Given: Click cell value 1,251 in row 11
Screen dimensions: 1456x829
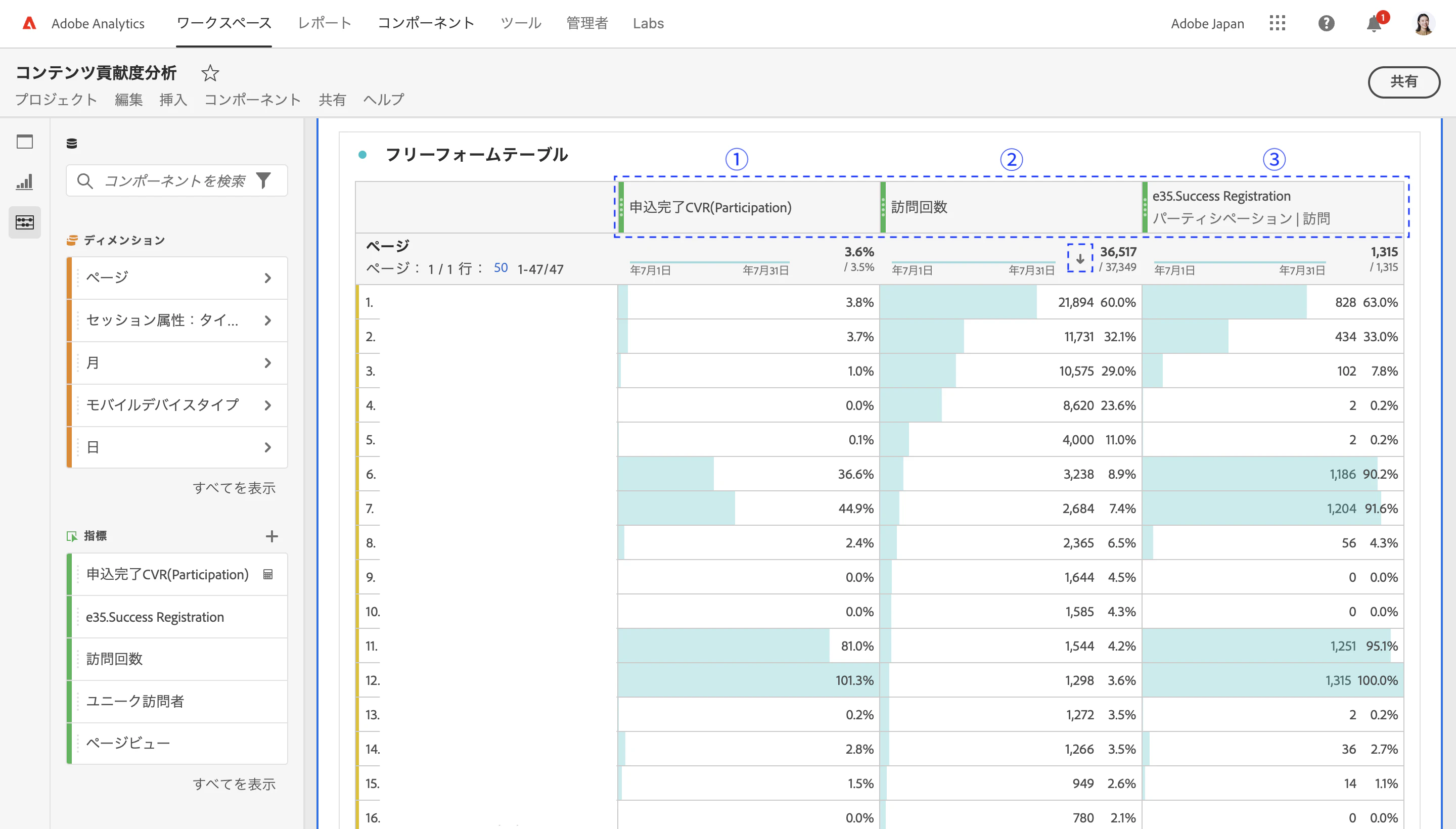Looking at the screenshot, I should tap(1343, 646).
